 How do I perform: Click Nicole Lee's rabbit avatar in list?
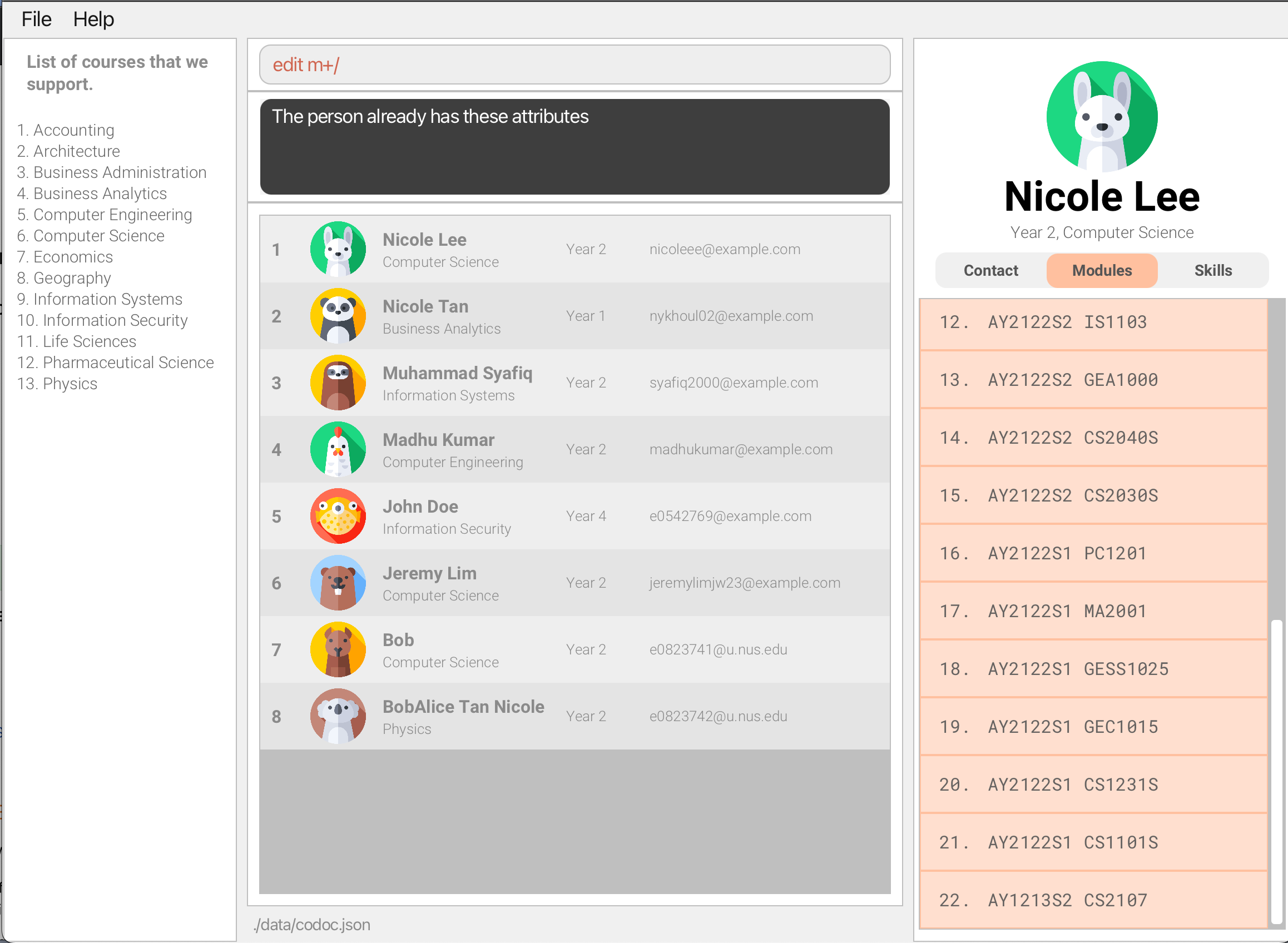pos(338,249)
